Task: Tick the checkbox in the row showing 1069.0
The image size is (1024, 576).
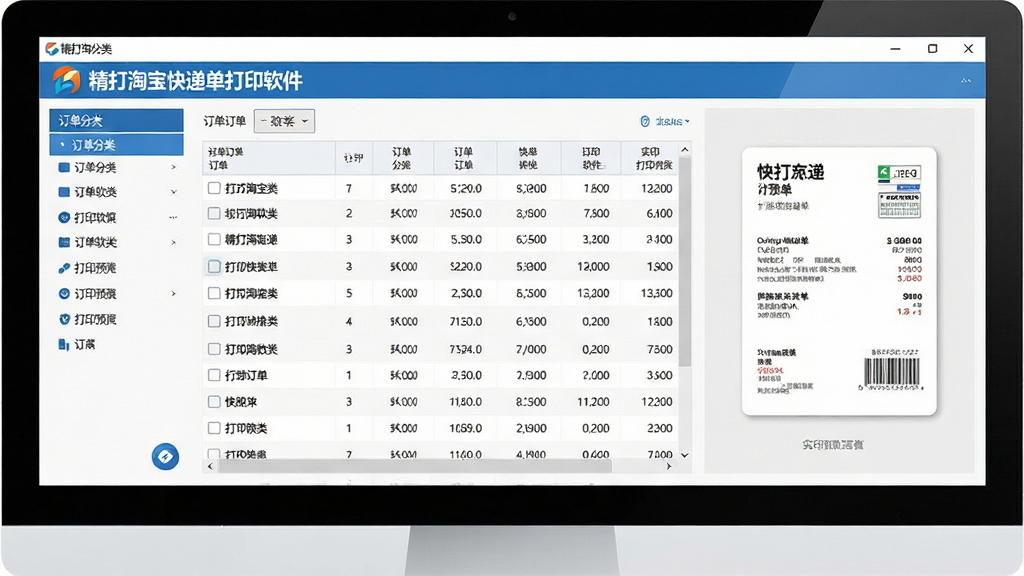Action: click(214, 428)
